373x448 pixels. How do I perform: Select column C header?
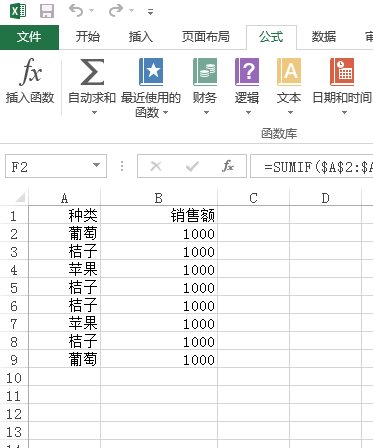coord(253,198)
